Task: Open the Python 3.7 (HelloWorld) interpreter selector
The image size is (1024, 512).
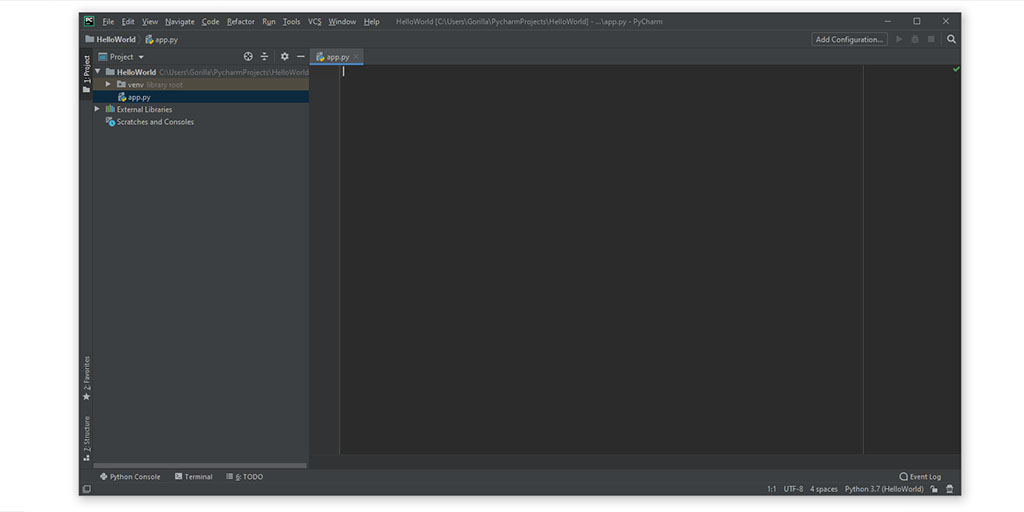Action: click(x=884, y=489)
